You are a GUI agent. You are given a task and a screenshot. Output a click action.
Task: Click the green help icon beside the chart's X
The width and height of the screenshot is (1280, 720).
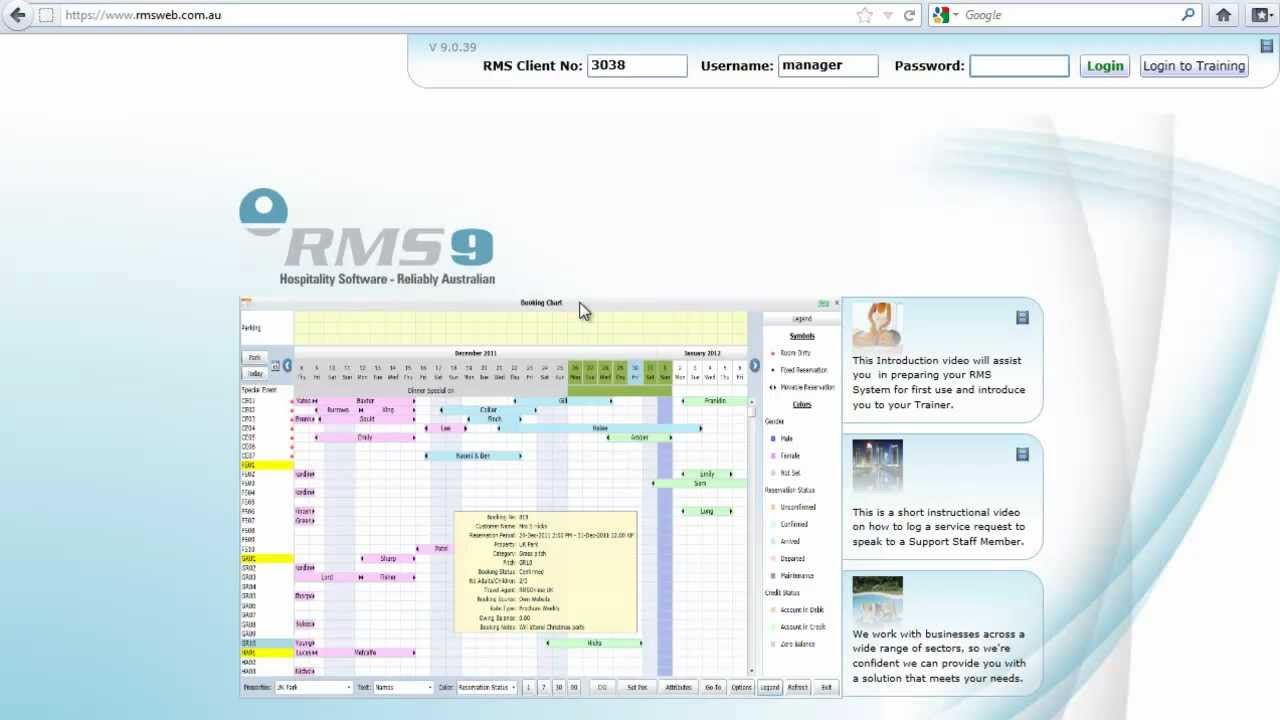(x=824, y=303)
